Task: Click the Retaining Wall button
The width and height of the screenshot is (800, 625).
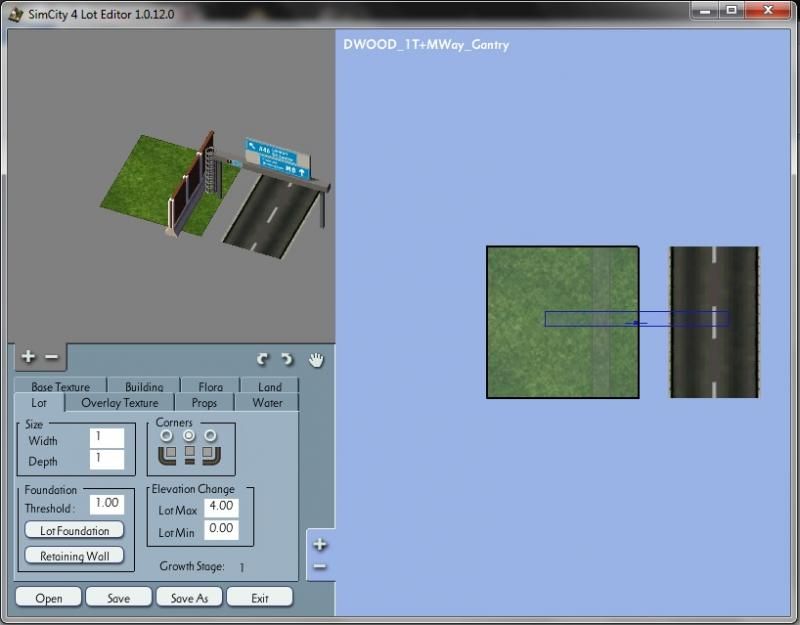Action: click(x=74, y=556)
